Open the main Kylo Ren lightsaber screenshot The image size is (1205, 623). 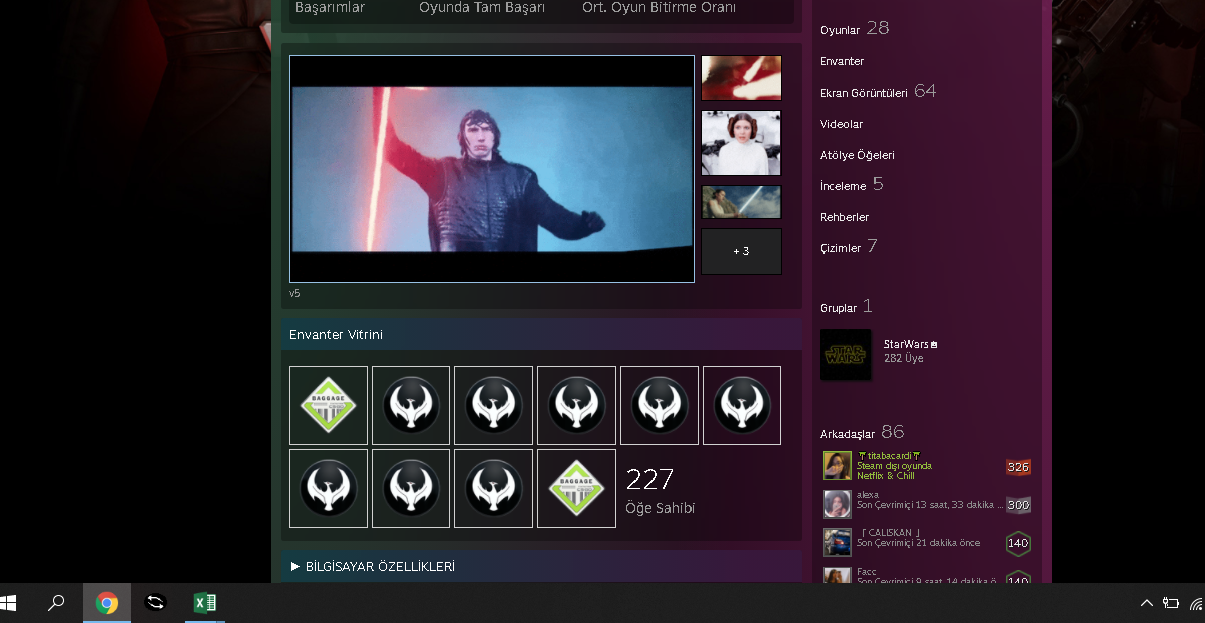click(492, 169)
